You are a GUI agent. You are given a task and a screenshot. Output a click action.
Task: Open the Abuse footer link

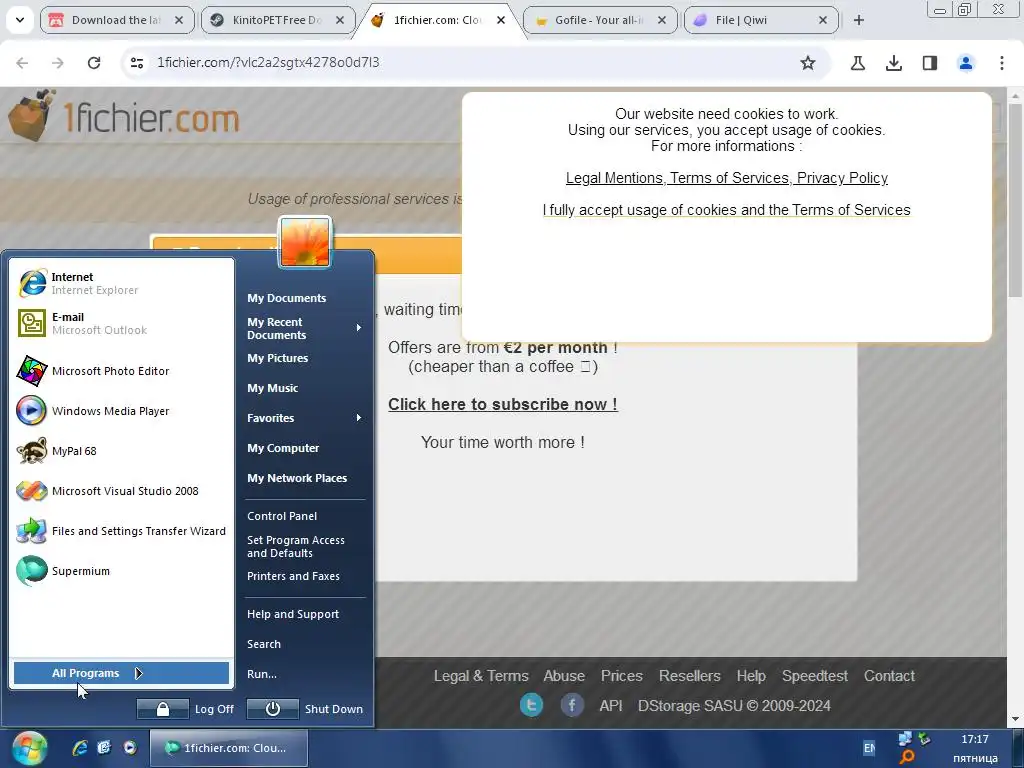(564, 676)
